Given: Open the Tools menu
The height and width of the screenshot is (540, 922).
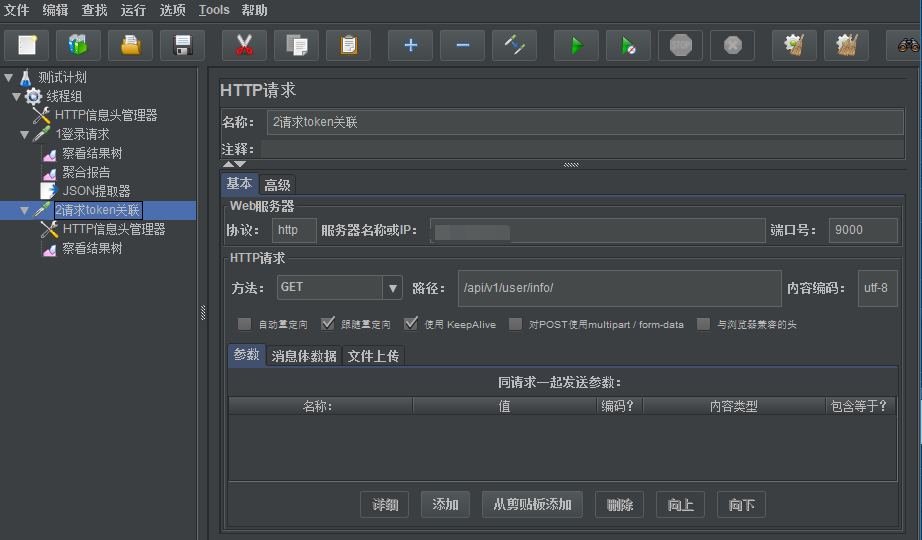Looking at the screenshot, I should [214, 10].
